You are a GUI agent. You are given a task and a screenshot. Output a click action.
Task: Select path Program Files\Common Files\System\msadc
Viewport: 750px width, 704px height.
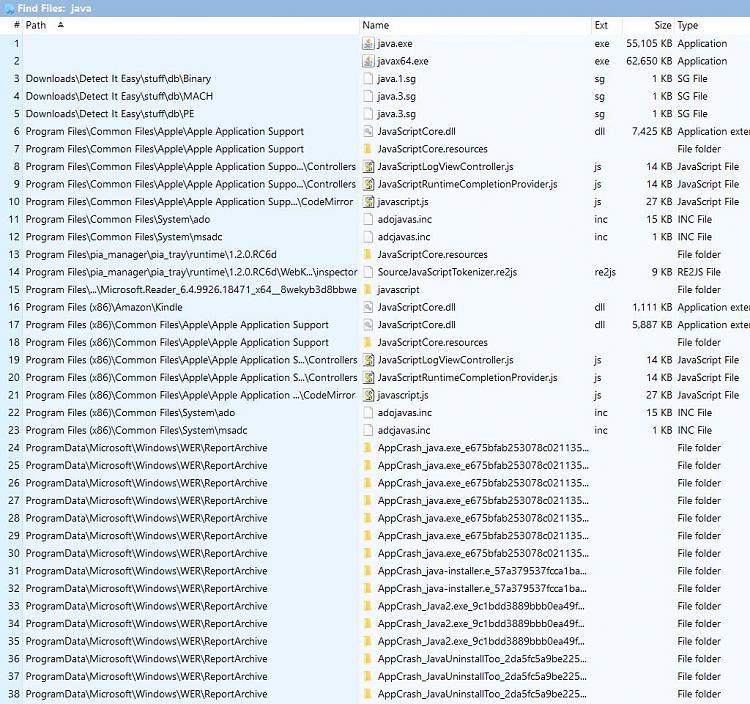pyautogui.click(x=124, y=237)
